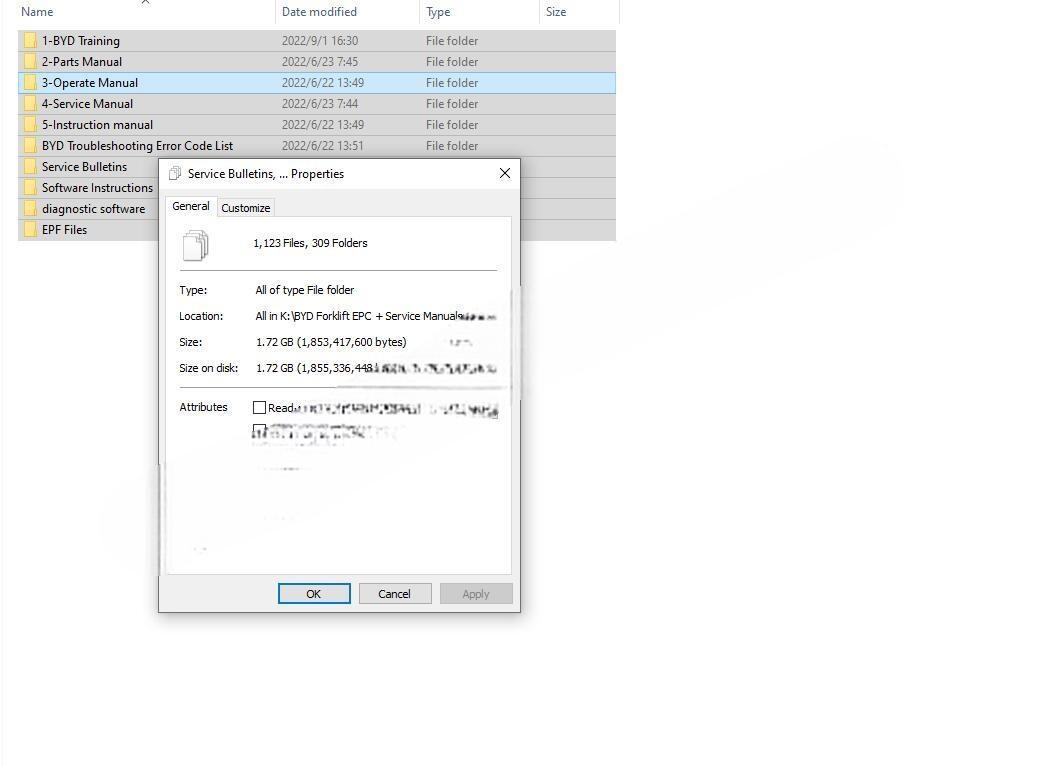
Task: Click the 1-BYD Training folder icon
Action: pyautogui.click(x=30, y=41)
